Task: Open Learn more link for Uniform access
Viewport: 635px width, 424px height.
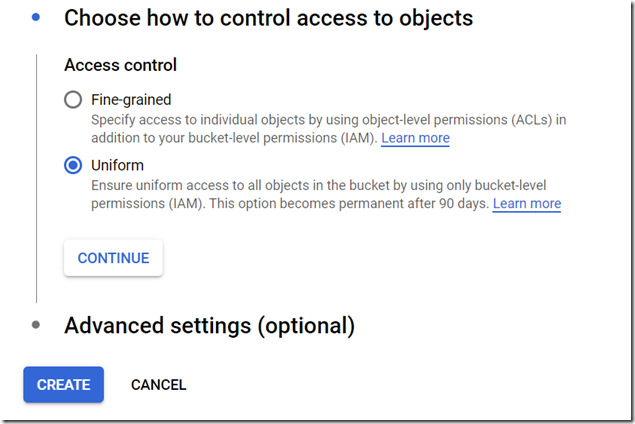Action: click(527, 204)
